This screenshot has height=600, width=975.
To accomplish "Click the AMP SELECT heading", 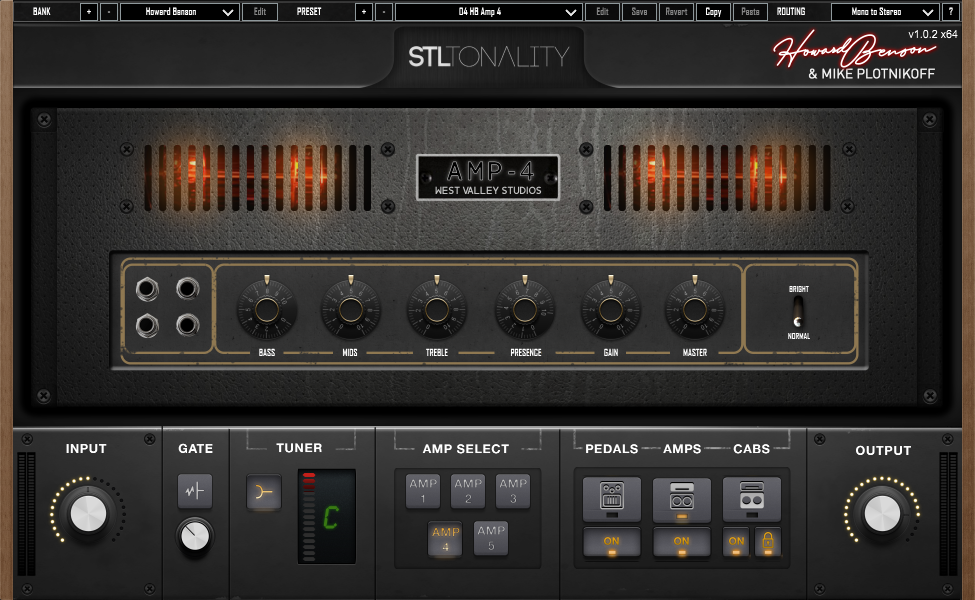I will [x=466, y=449].
